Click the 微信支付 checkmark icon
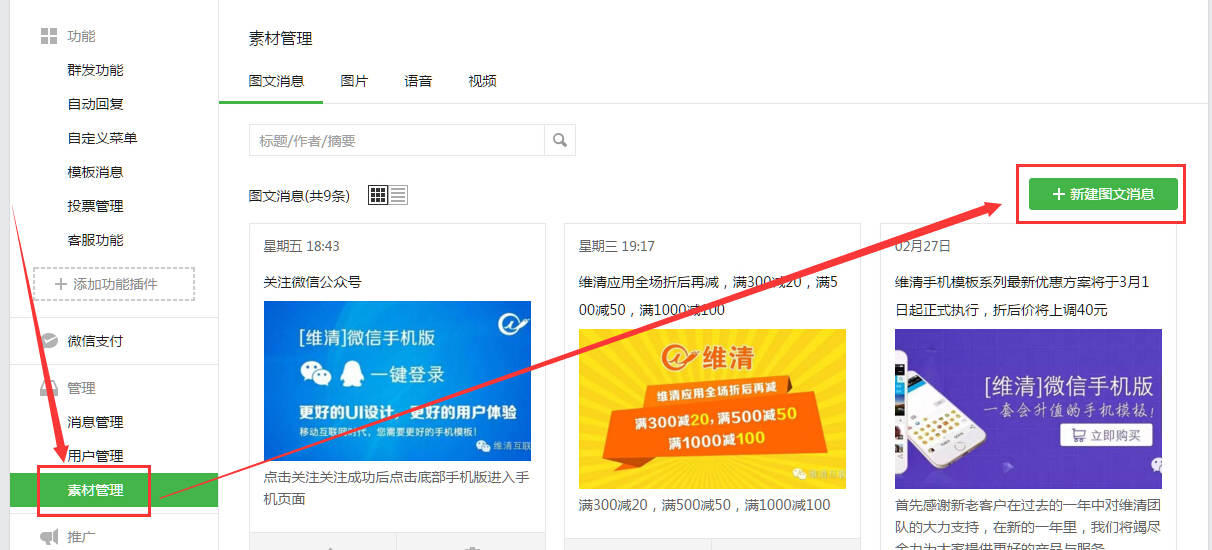Viewport: 1212px width, 550px height. point(48,341)
